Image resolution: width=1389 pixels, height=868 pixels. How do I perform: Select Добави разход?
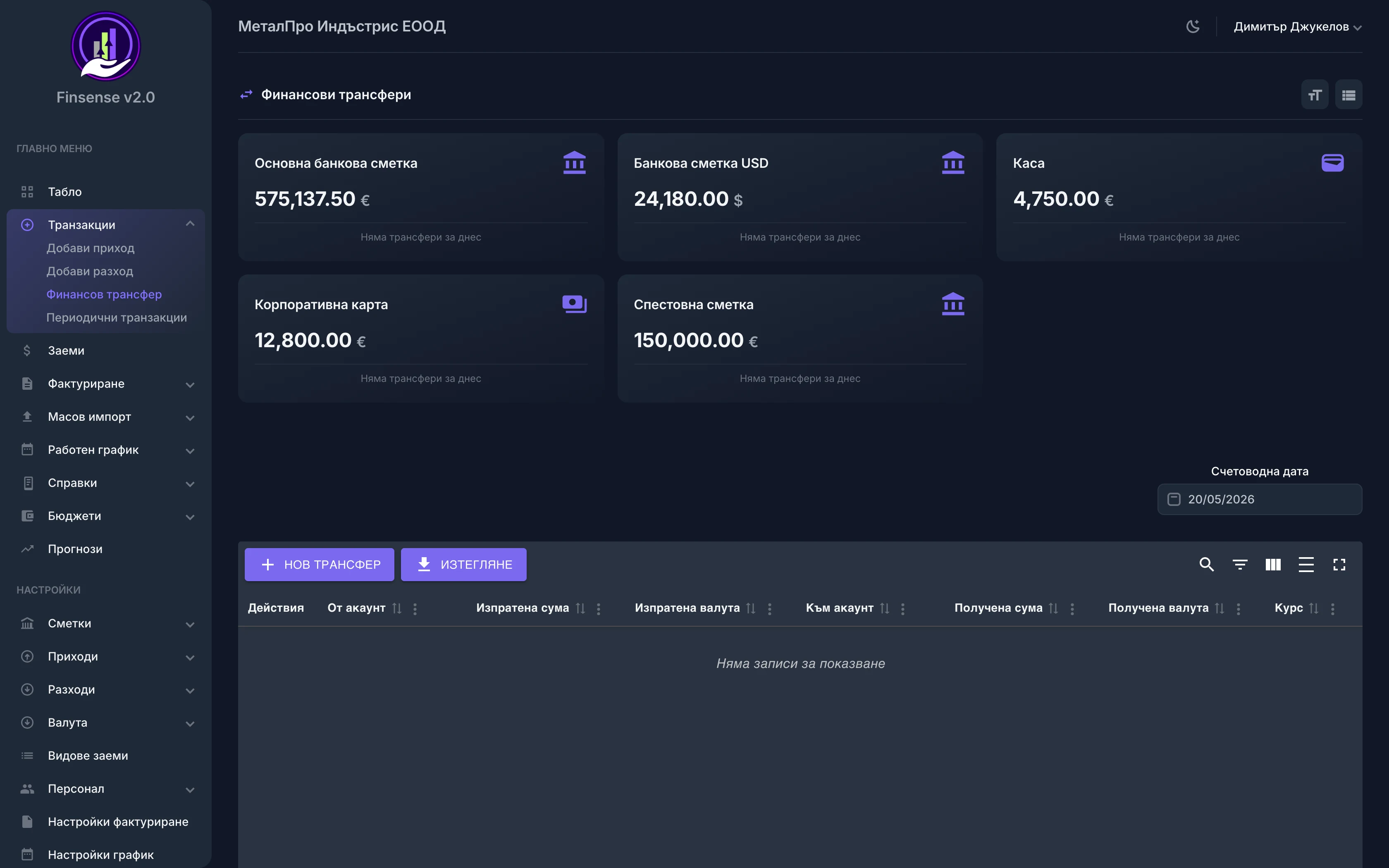click(90, 271)
